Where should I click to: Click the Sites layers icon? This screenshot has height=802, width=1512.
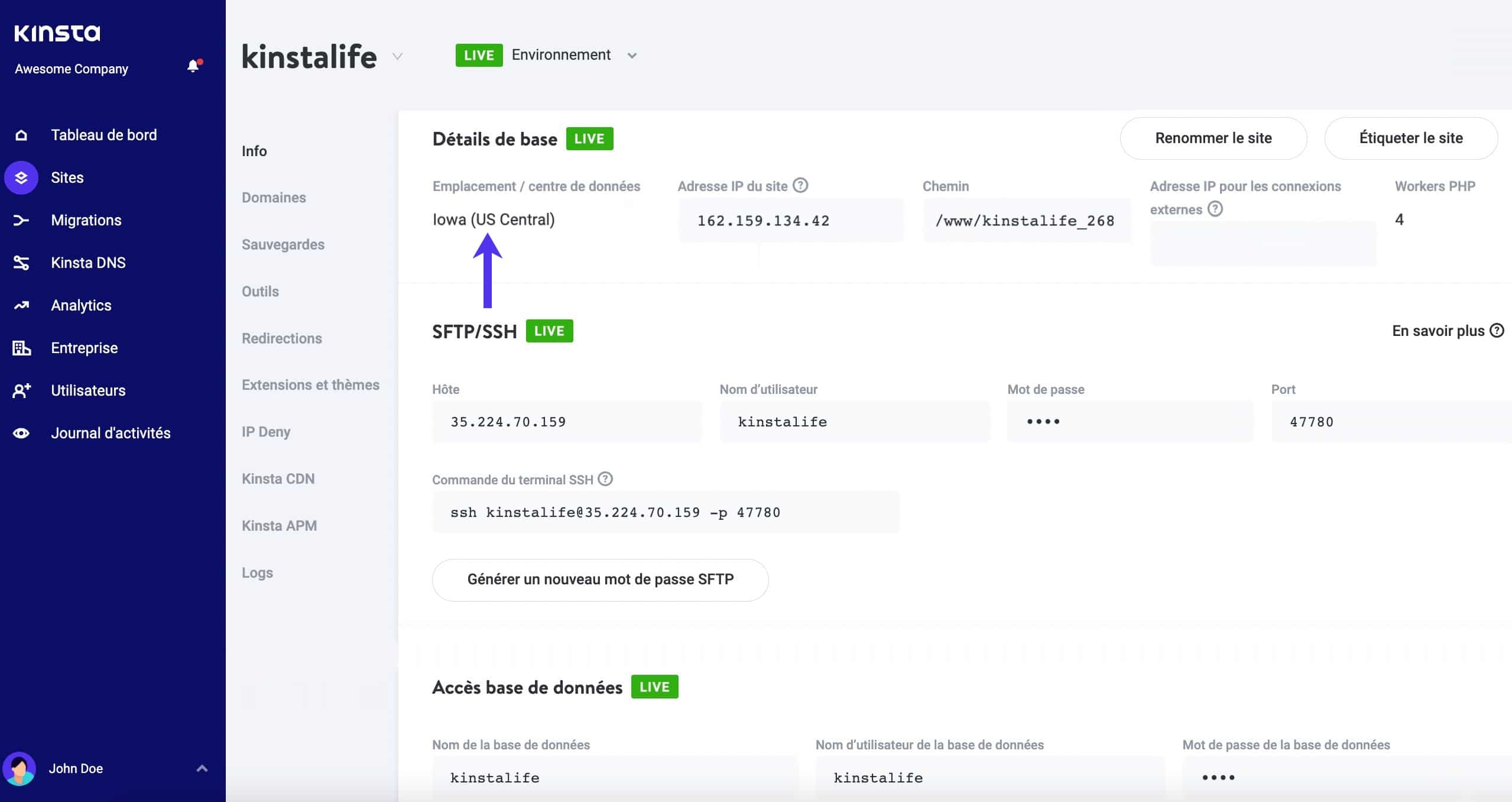pos(21,177)
